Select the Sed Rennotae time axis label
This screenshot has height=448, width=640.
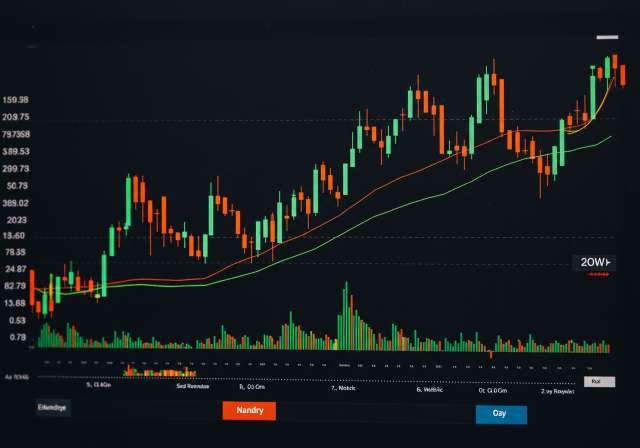[193, 385]
